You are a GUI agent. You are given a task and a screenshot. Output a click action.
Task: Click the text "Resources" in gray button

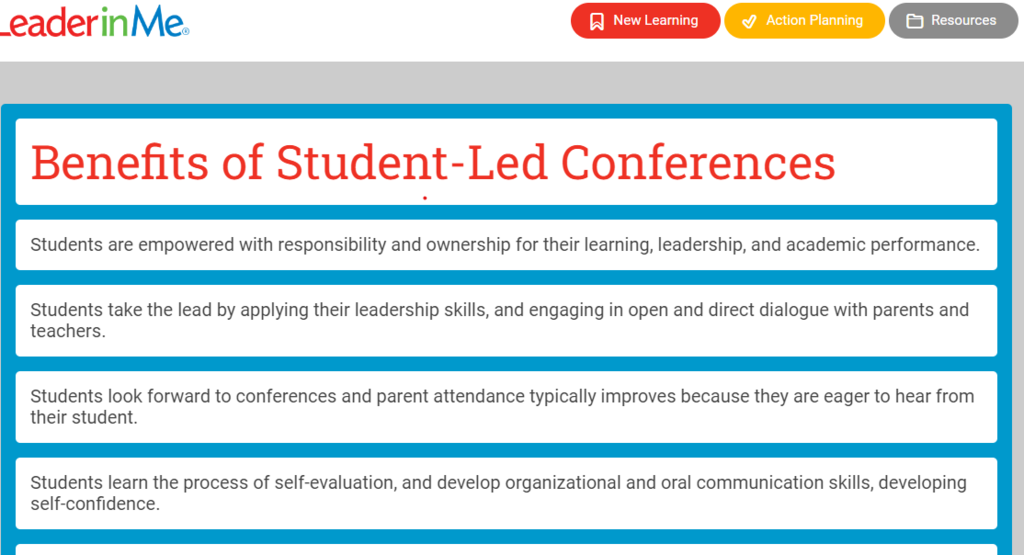tap(963, 20)
